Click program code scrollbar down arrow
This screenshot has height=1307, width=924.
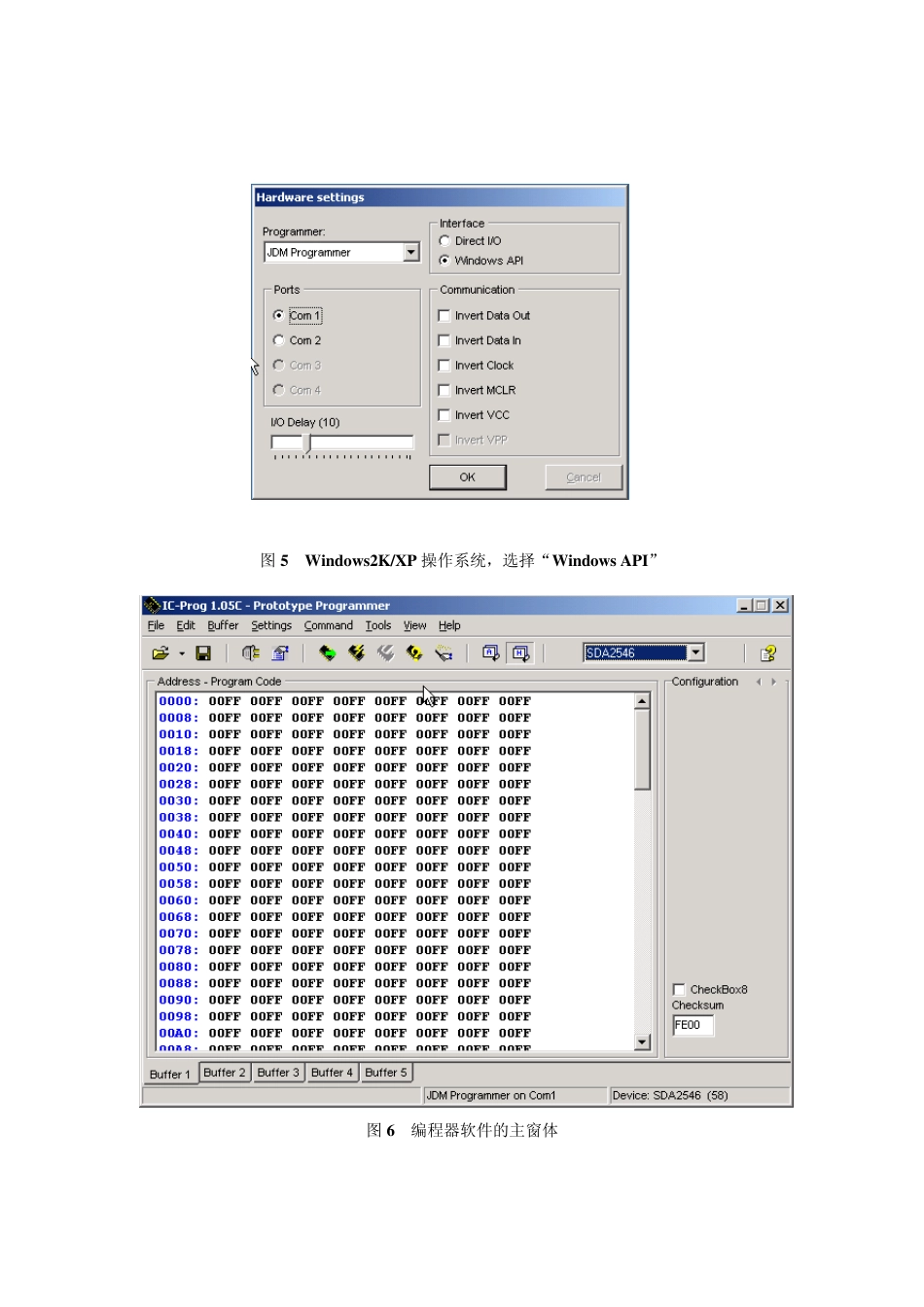pos(642,1042)
